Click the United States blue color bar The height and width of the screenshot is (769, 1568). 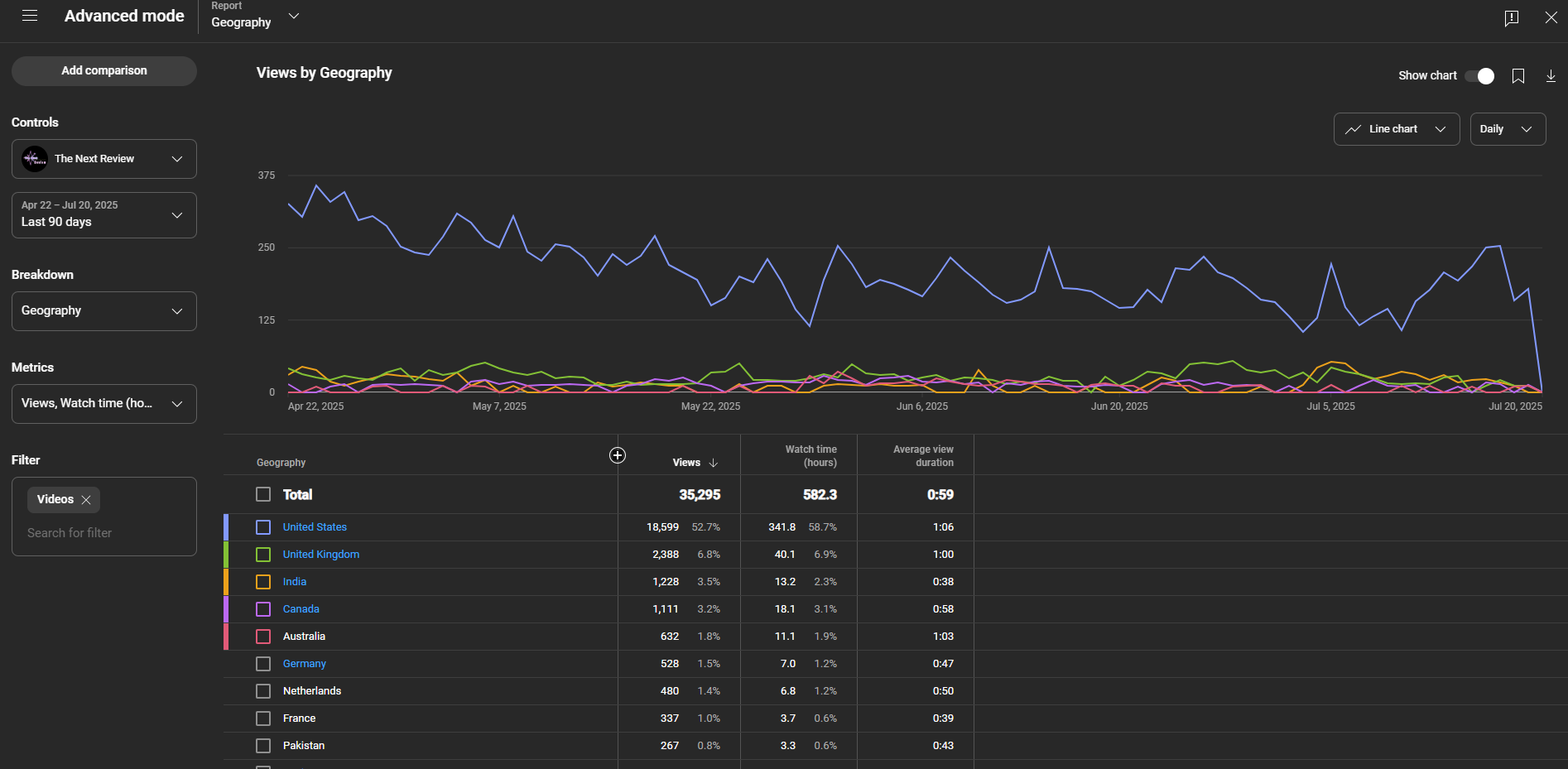click(226, 527)
